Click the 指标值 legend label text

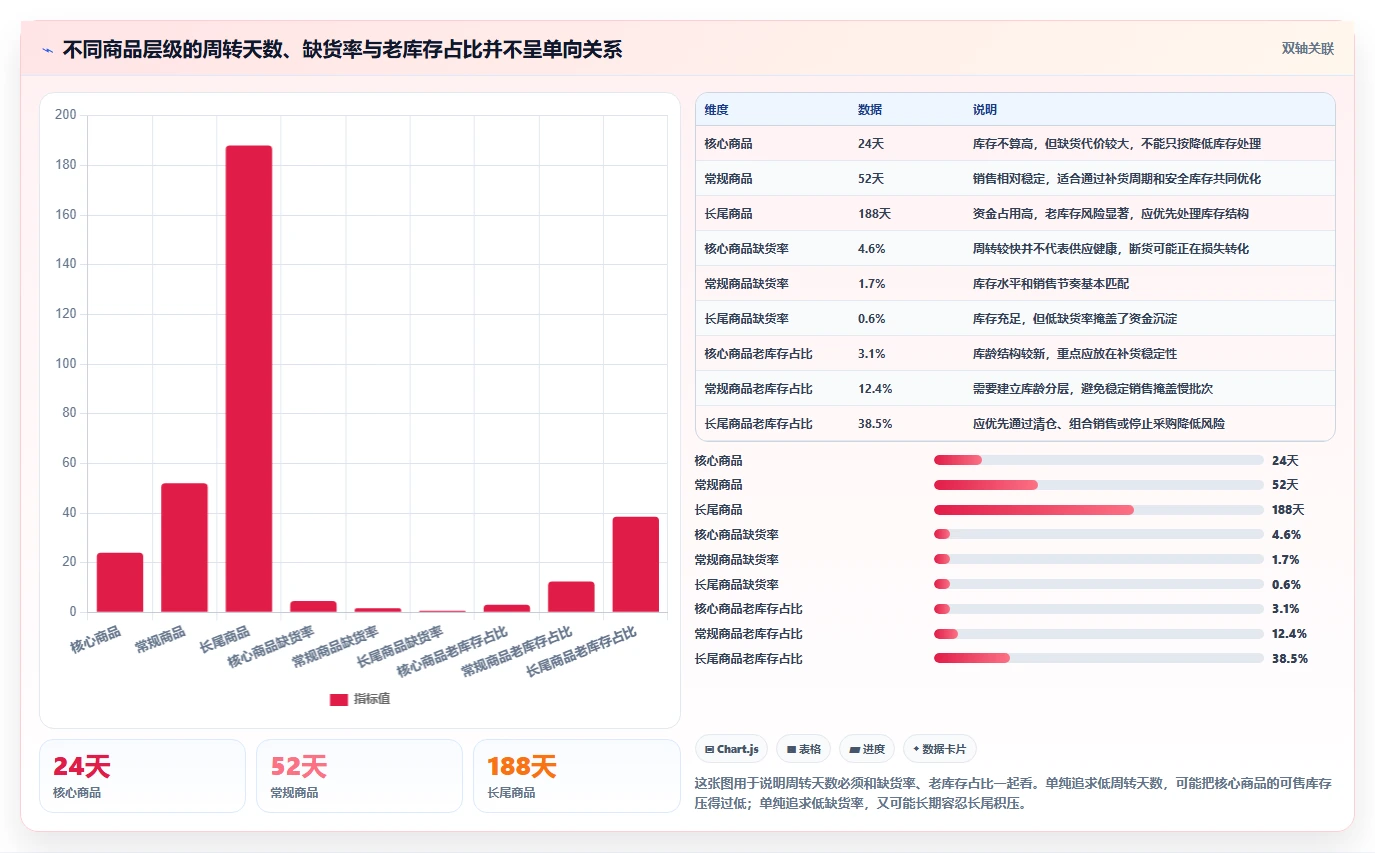point(372,699)
